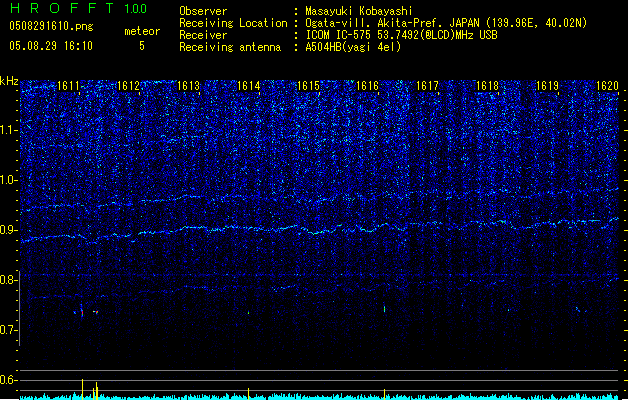Select the 05.08.29 16:10 timestamp

coord(50,46)
